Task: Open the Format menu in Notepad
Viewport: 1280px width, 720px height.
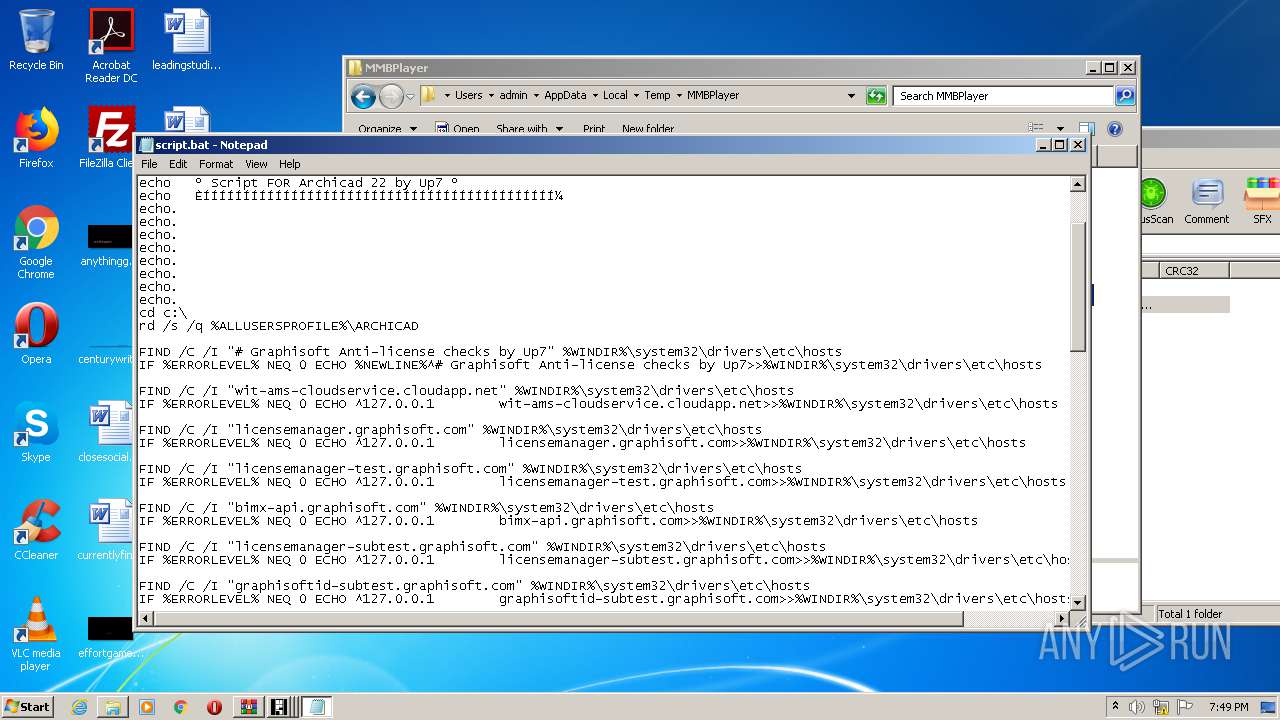Action: coord(216,164)
